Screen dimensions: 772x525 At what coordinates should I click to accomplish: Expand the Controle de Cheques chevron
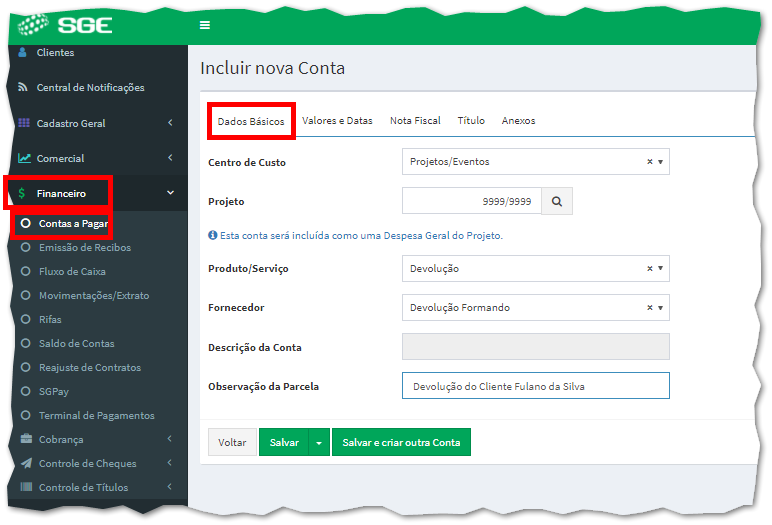169,463
